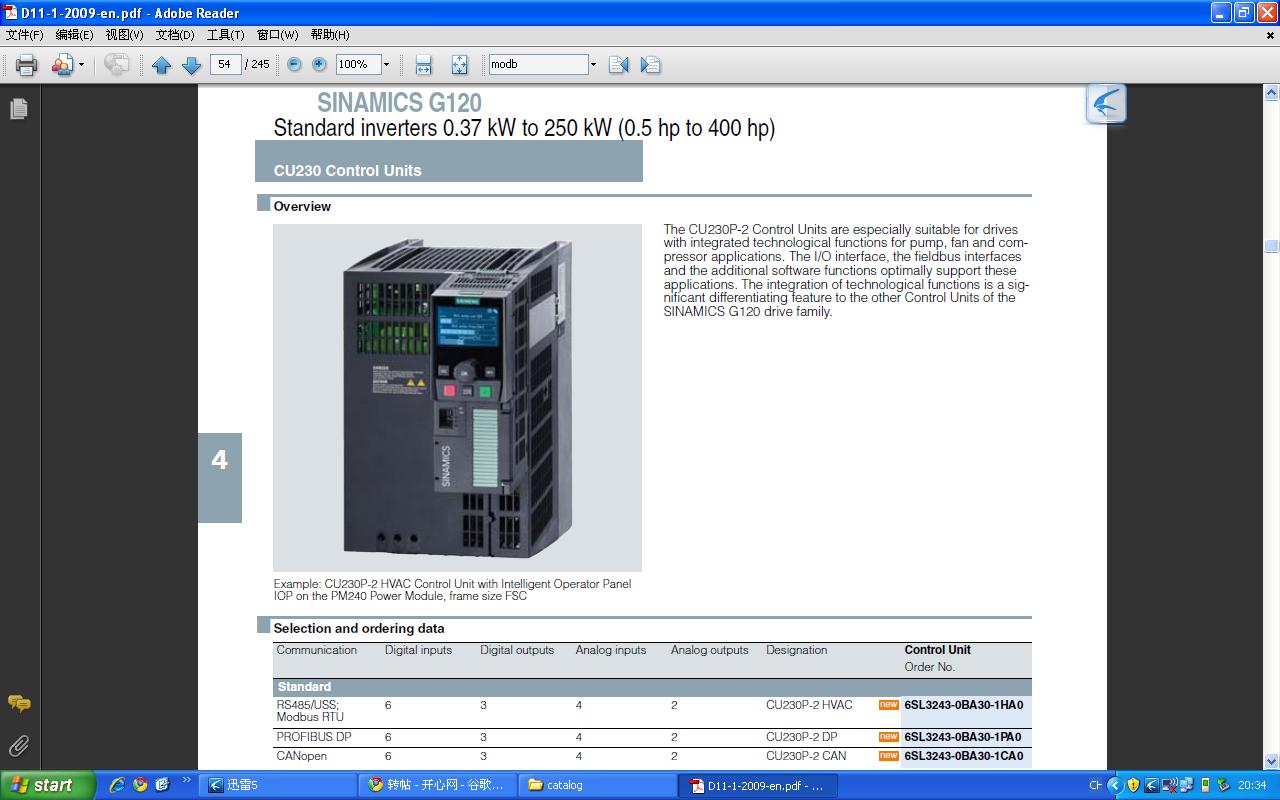Click order number 6SL3243-0BA30-1HA0

964,705
